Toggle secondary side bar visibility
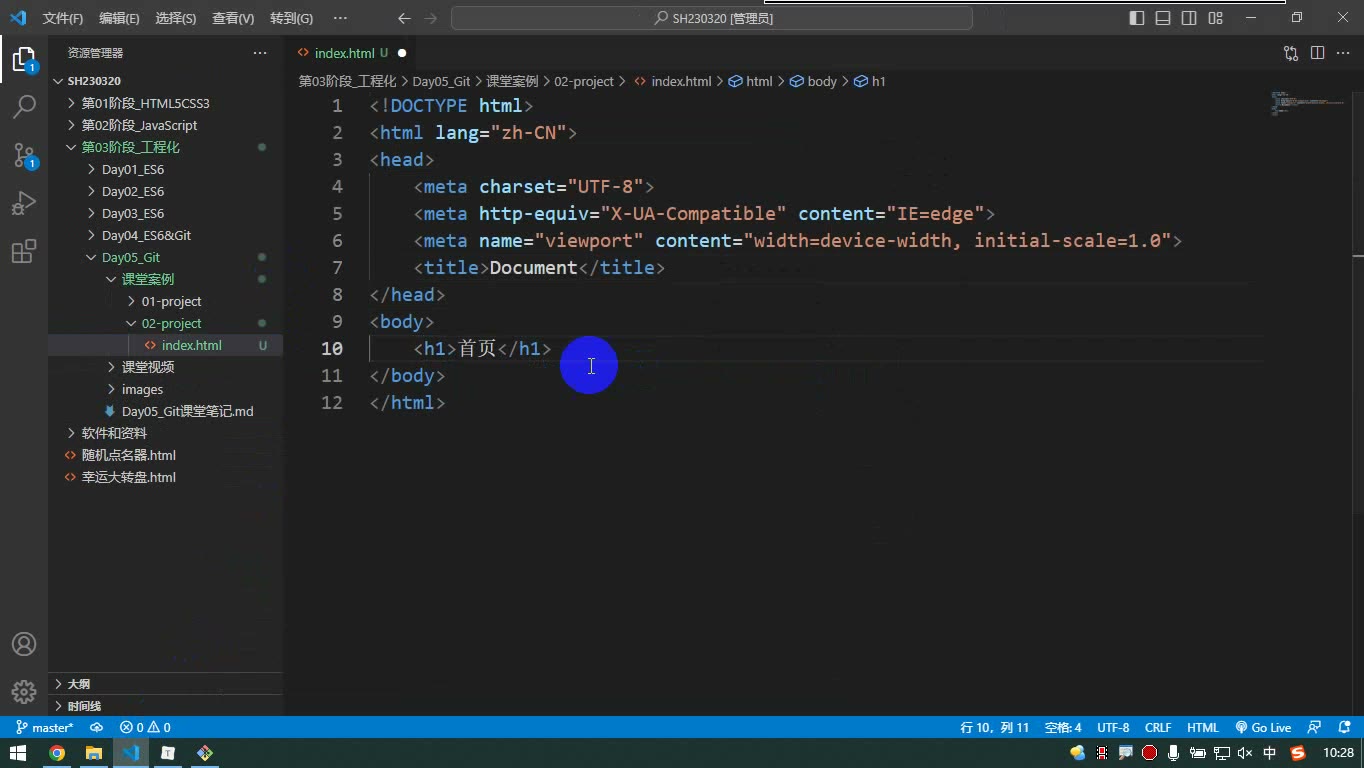The height and width of the screenshot is (768, 1364). pyautogui.click(x=1189, y=18)
